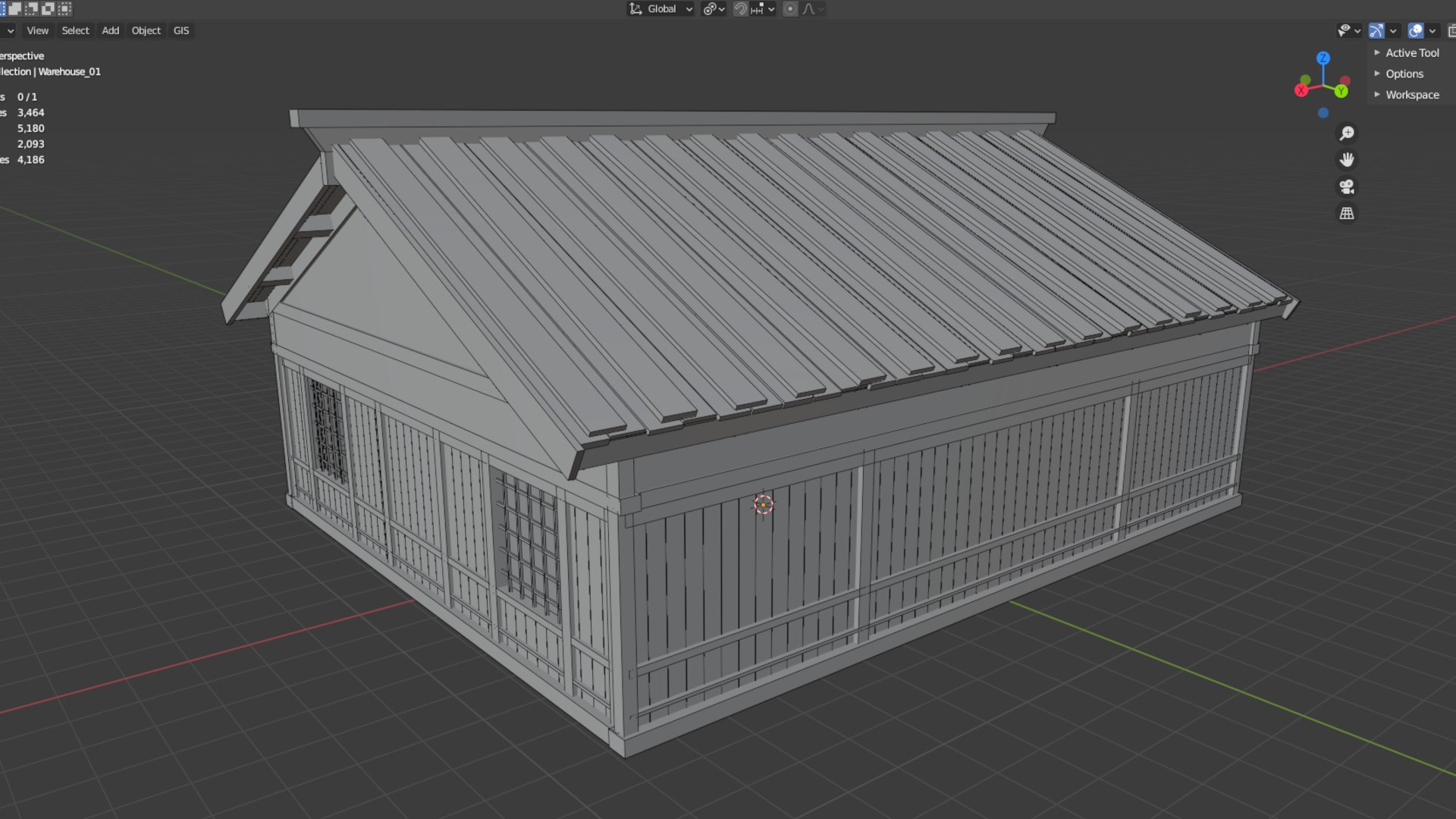Open proportional falloff curve dropdown

point(813,9)
